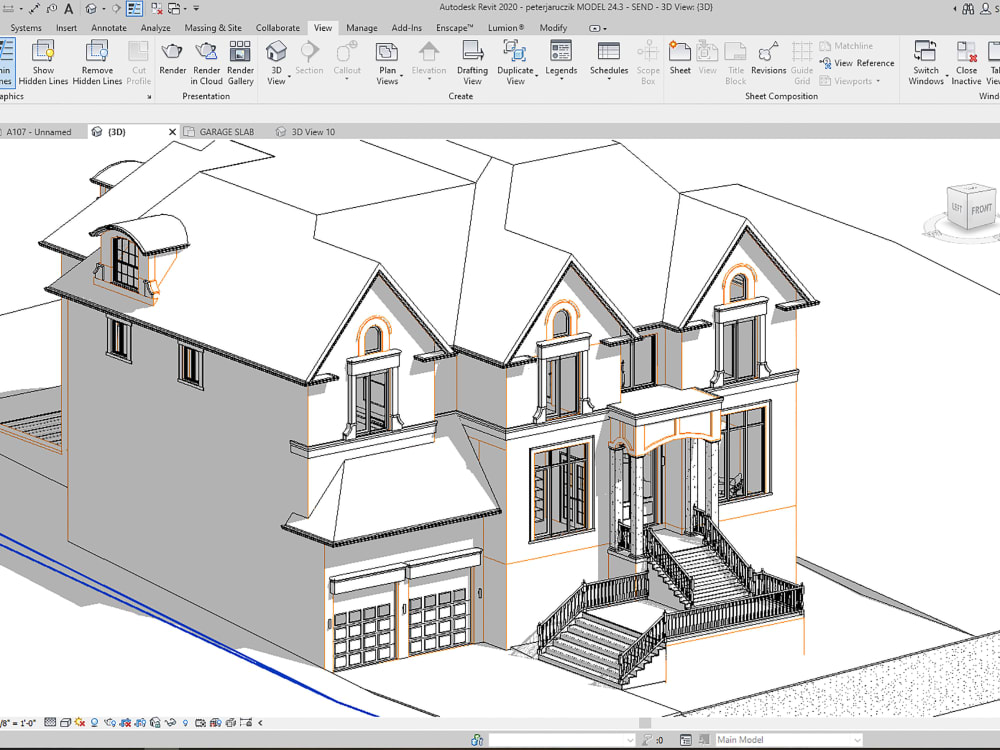Click the FRONT face of the ViewCube
Image resolution: width=1000 pixels, height=750 pixels.
pos(981,208)
